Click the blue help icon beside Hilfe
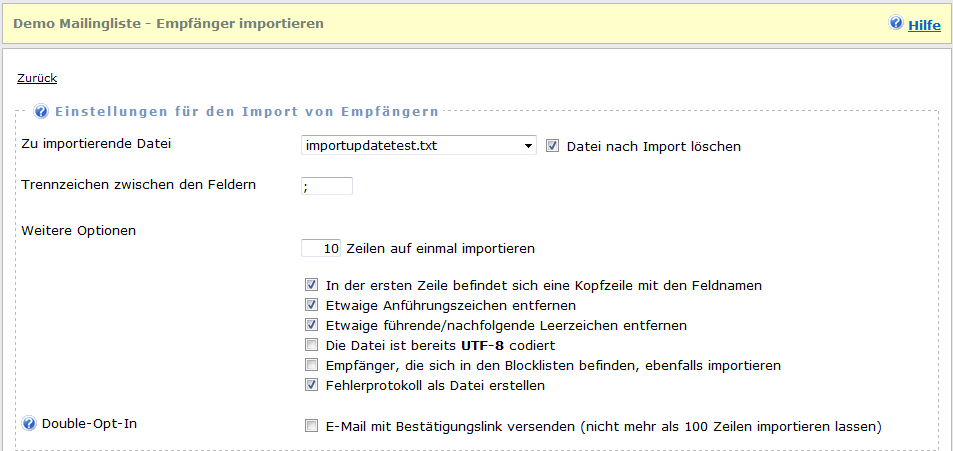953x451 pixels. pos(896,24)
